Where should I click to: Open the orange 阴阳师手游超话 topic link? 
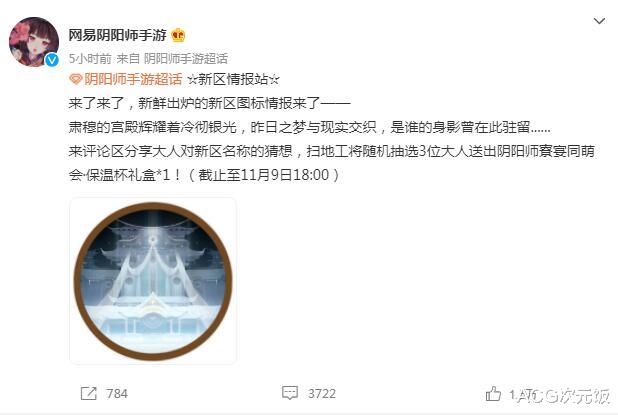(x=133, y=79)
